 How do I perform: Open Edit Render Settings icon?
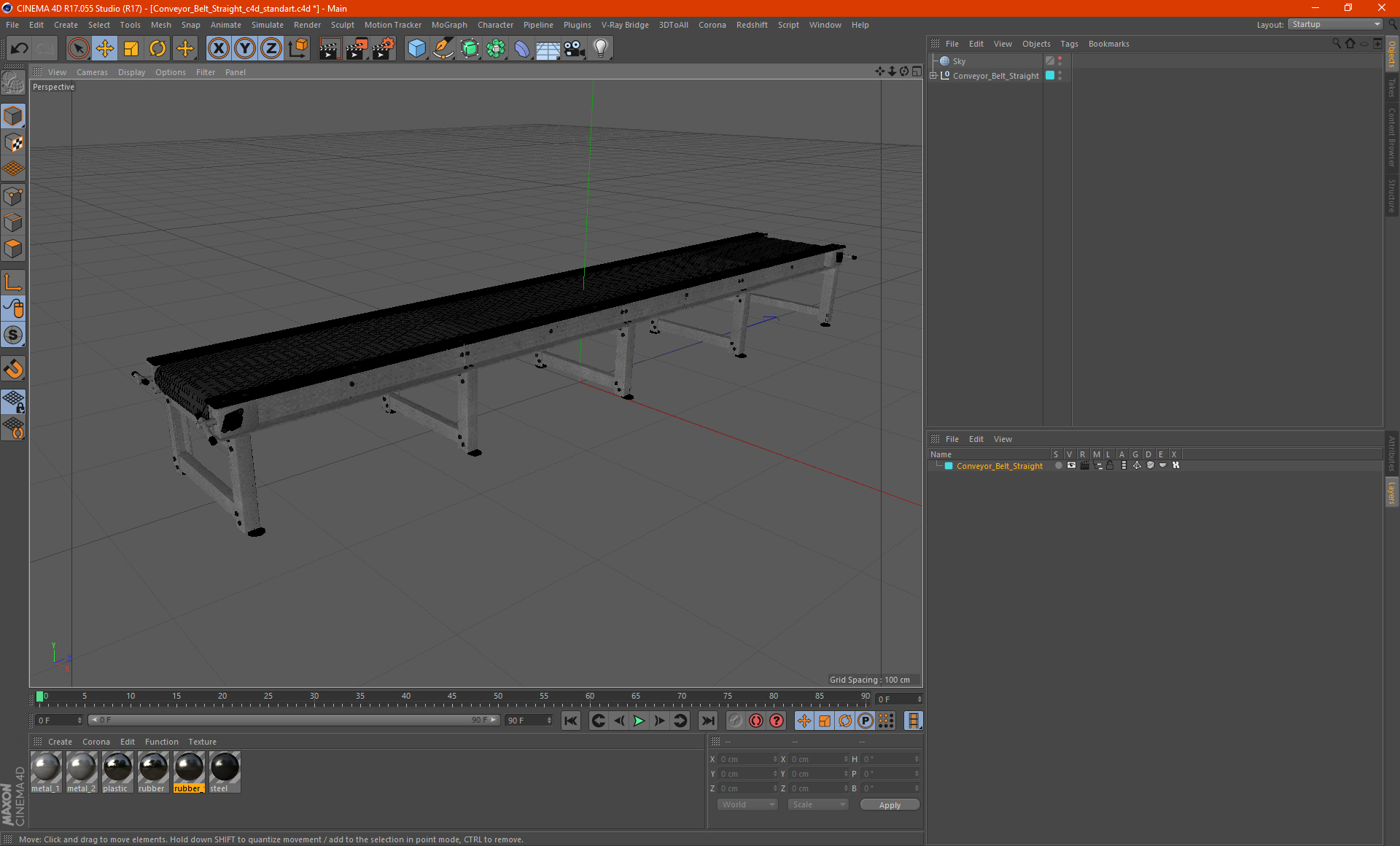coord(384,49)
